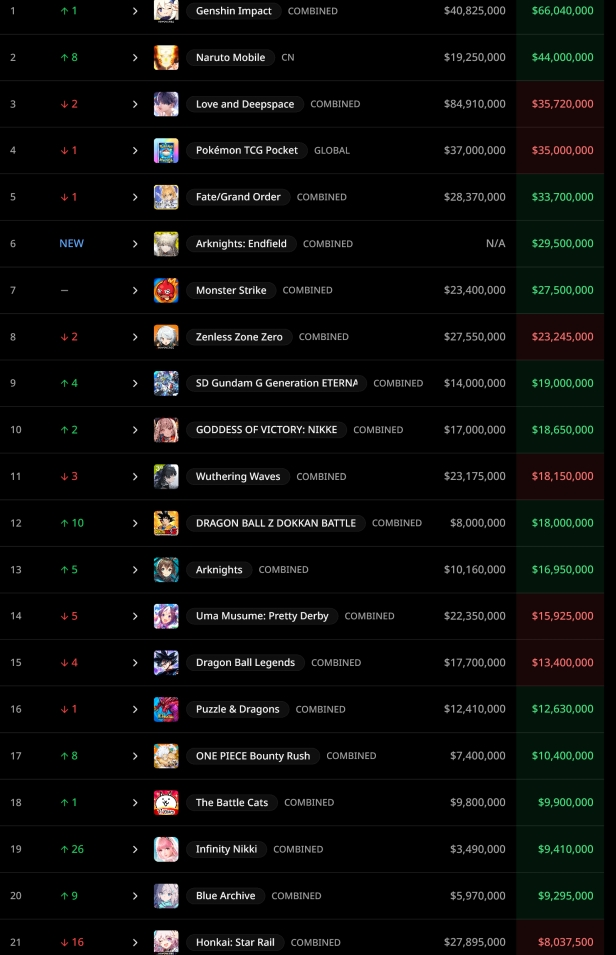Click the $84,910,000 previous revenue
The image size is (616, 955).
point(475,104)
